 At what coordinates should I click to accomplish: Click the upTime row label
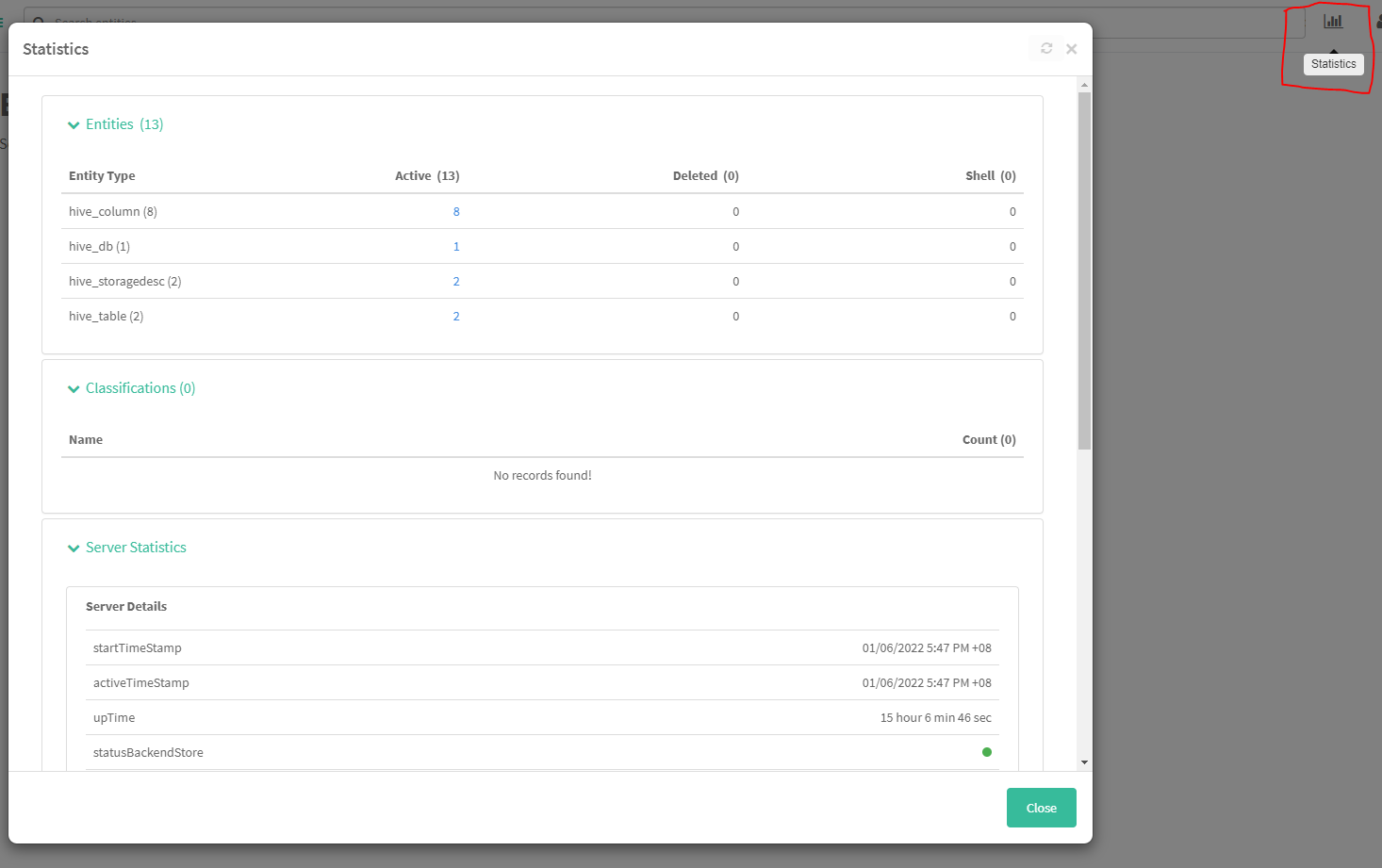(x=114, y=717)
